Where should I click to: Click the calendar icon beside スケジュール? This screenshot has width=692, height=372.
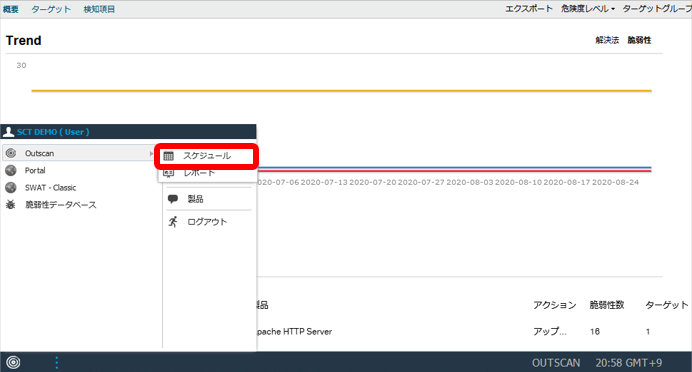pos(169,156)
